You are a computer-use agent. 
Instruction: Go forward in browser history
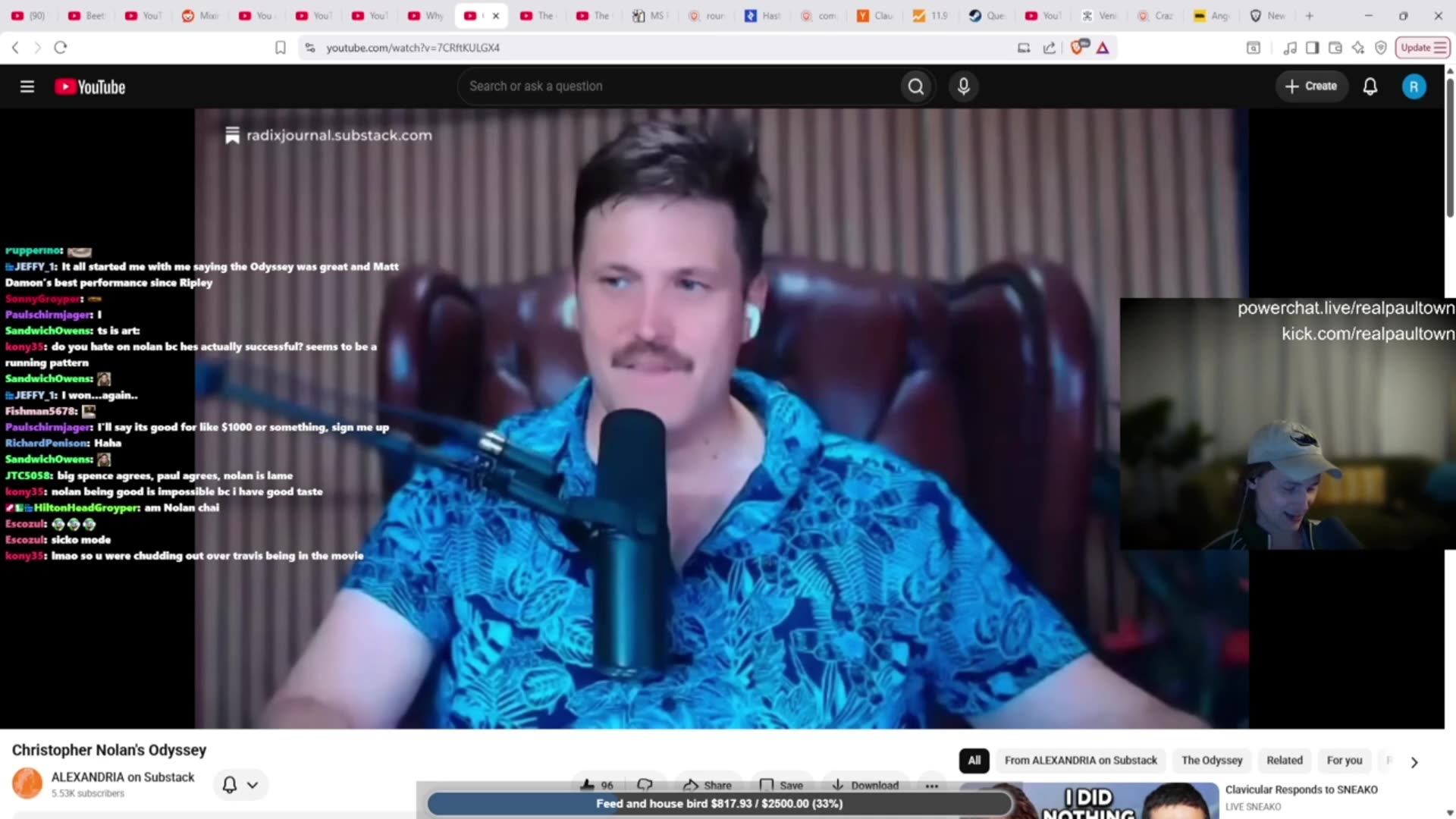click(x=37, y=47)
